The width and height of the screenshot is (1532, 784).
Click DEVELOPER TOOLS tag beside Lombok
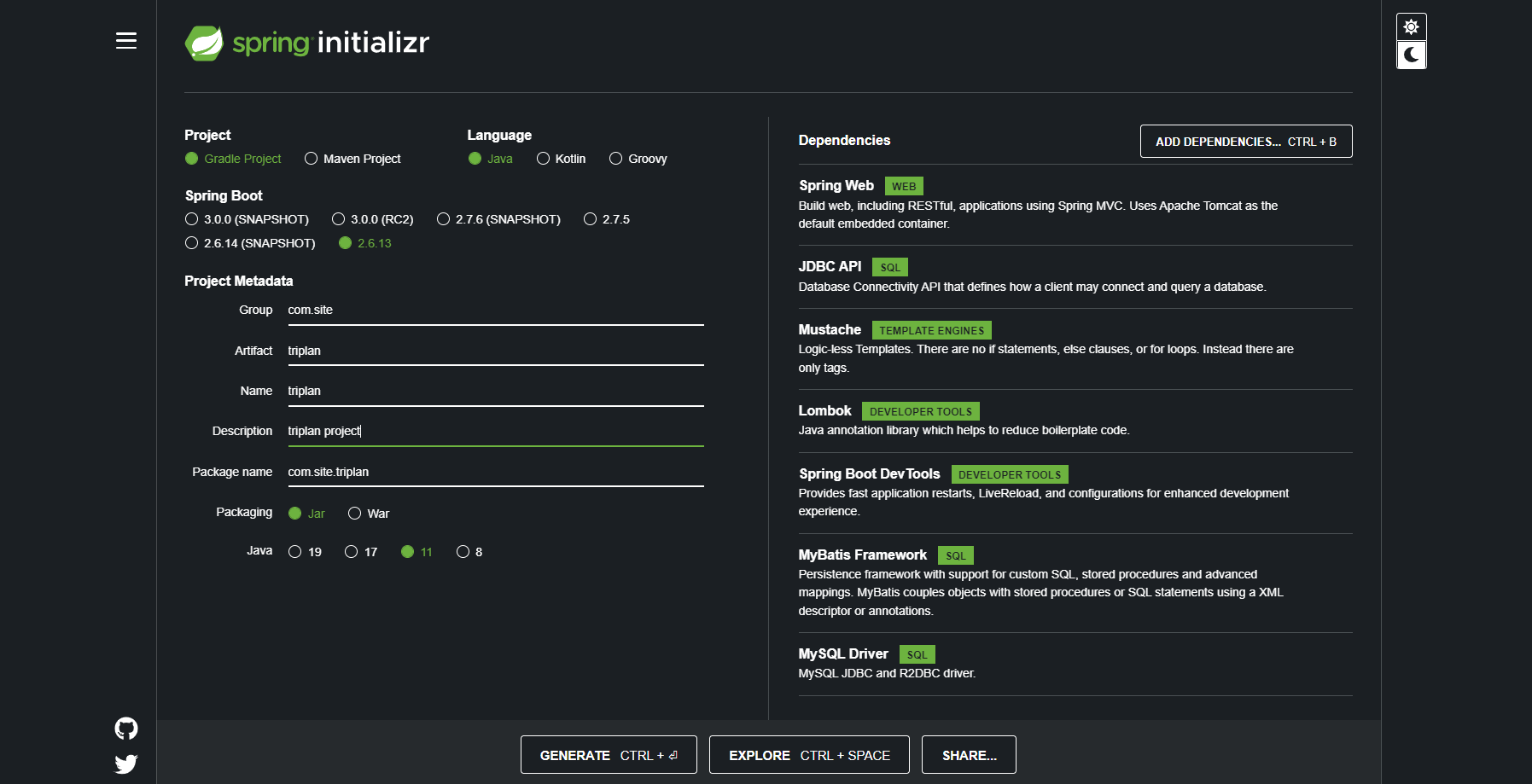click(x=921, y=411)
